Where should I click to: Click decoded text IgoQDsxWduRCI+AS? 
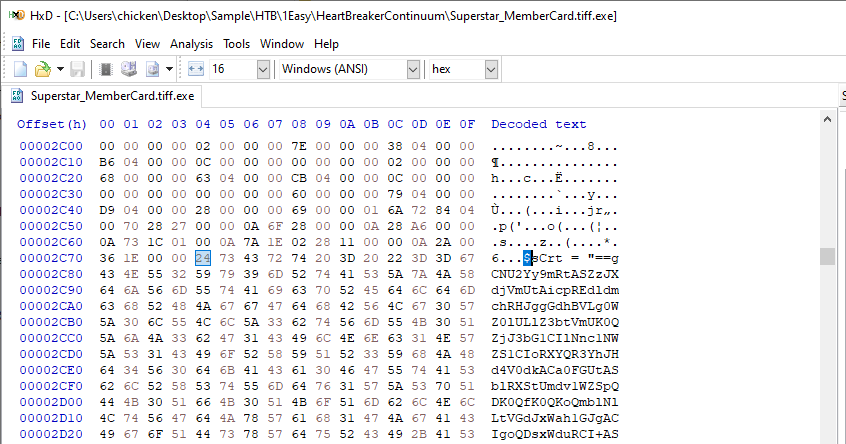click(555, 434)
